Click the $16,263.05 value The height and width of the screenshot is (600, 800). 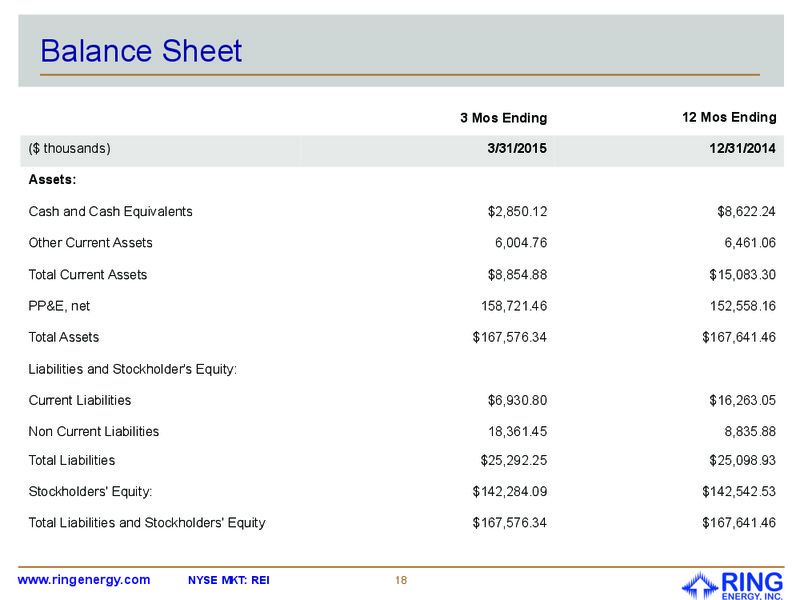pos(742,401)
